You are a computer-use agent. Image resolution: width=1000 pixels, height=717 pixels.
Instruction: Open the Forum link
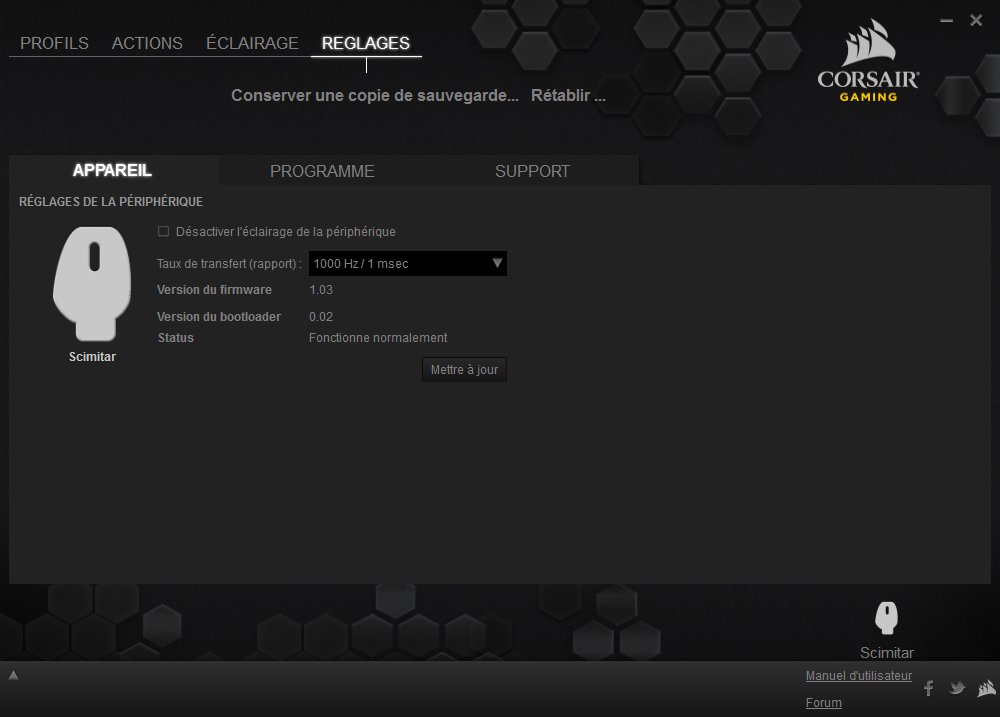click(x=823, y=702)
